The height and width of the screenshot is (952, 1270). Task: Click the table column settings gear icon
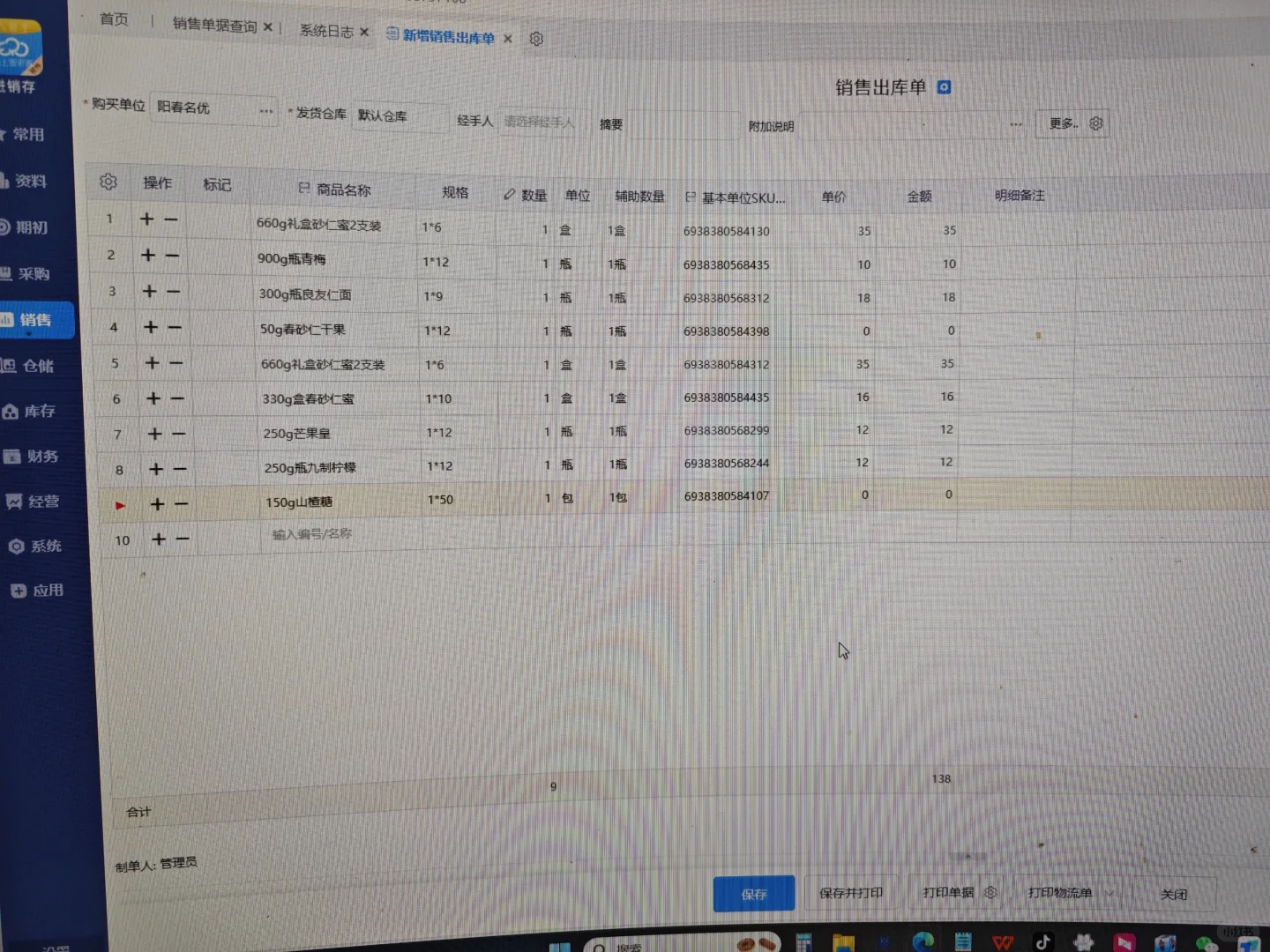pos(108,182)
